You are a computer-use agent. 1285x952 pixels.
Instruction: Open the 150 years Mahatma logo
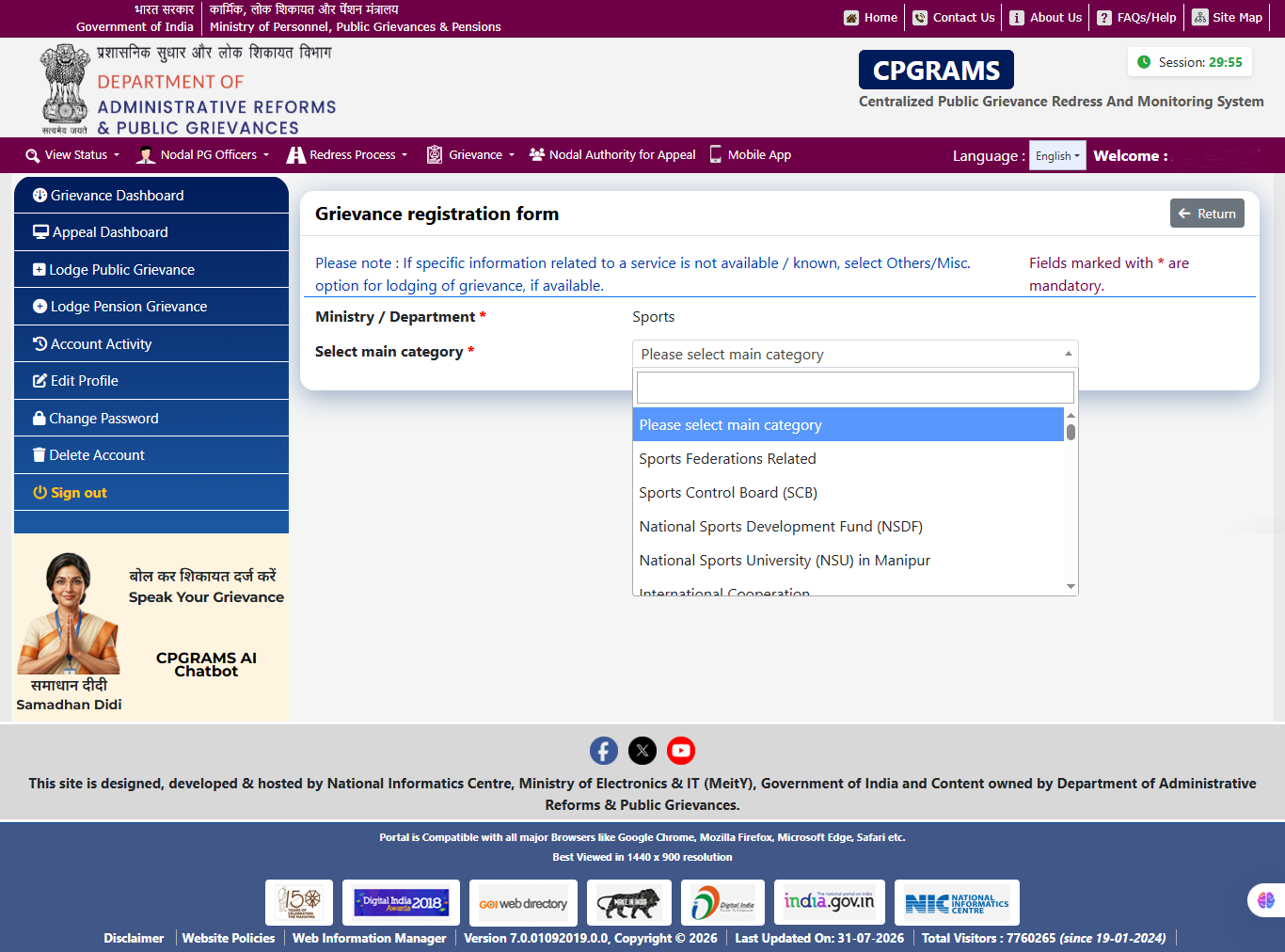(x=299, y=903)
